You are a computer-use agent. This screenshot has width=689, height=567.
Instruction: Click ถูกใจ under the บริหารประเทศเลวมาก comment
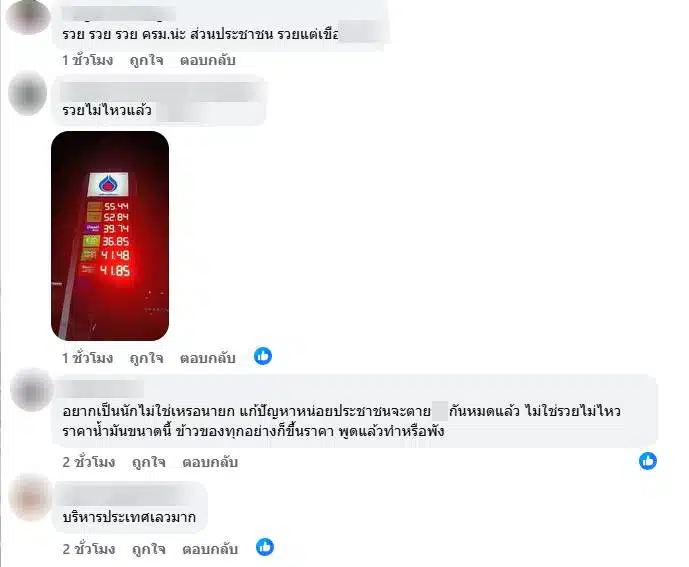(149, 549)
